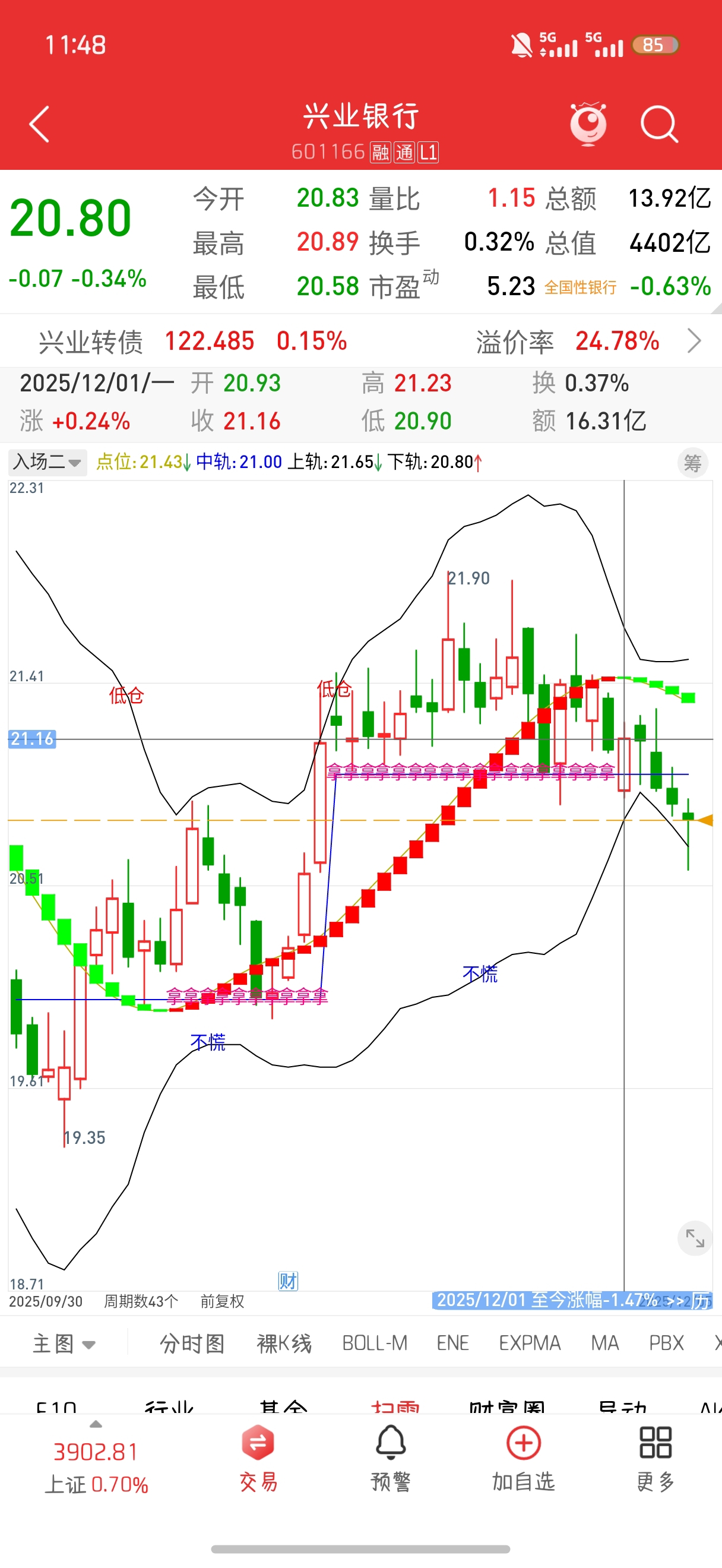Tap the 前复权 adjustment setting
The width and height of the screenshot is (722, 1568).
coord(222,1302)
